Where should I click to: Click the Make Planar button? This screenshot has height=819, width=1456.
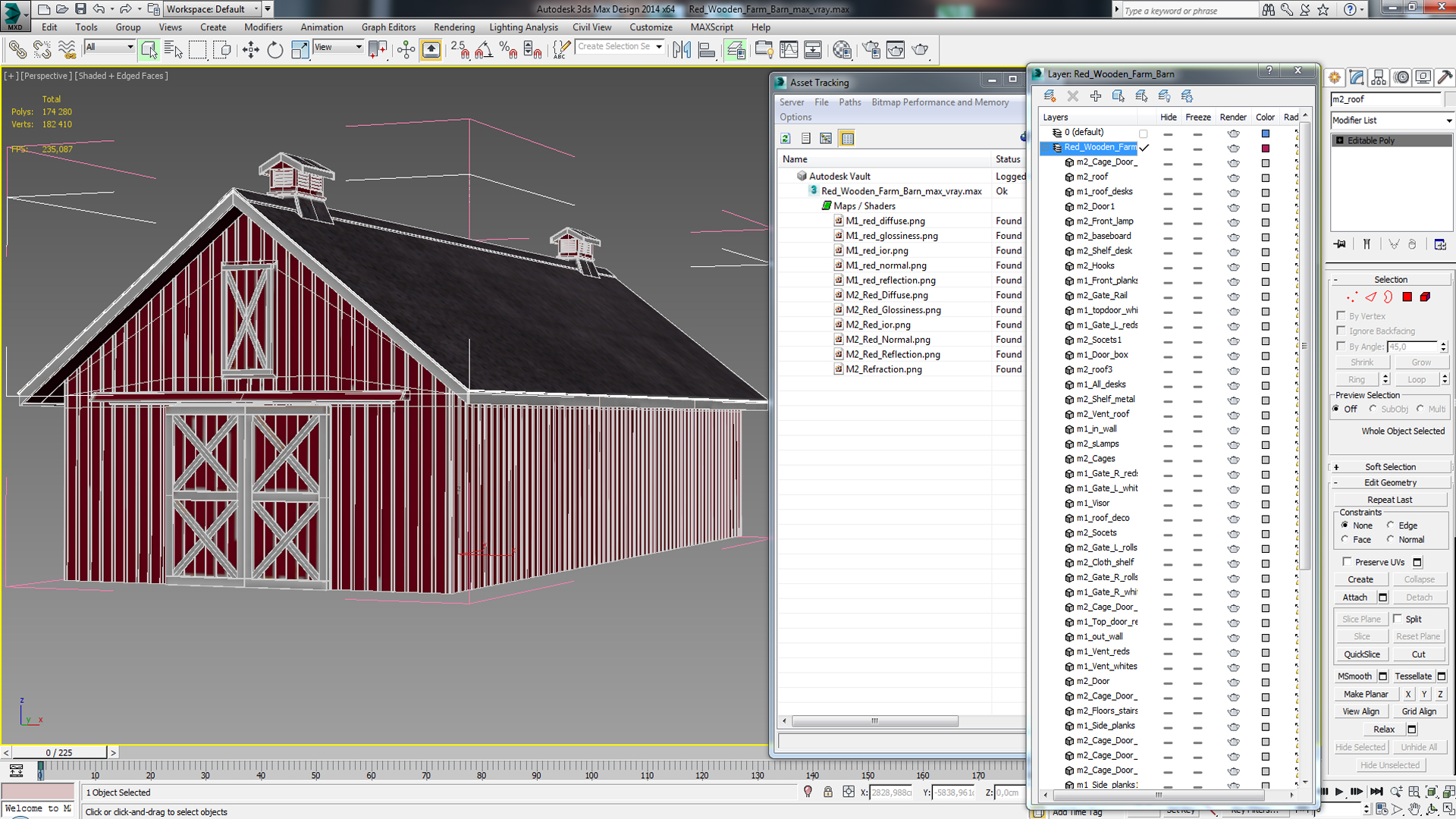coord(1366,694)
